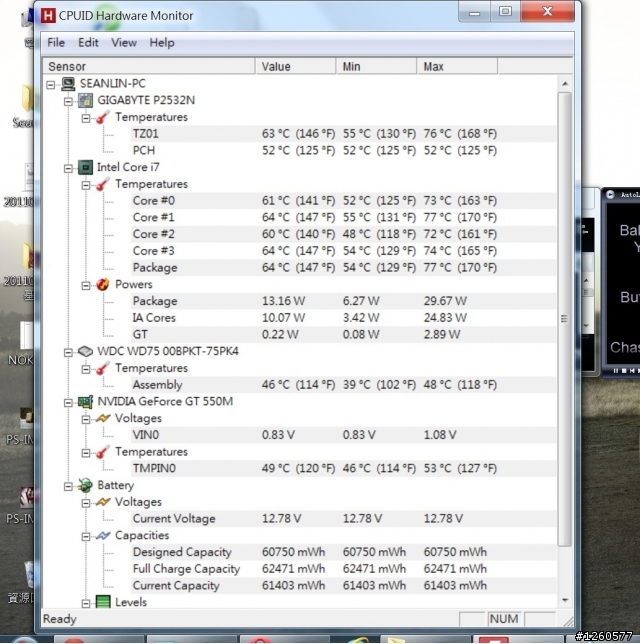The image size is (640, 644).
Task: Click the GIGABYTE motherboard icon
Action: click(x=85, y=101)
